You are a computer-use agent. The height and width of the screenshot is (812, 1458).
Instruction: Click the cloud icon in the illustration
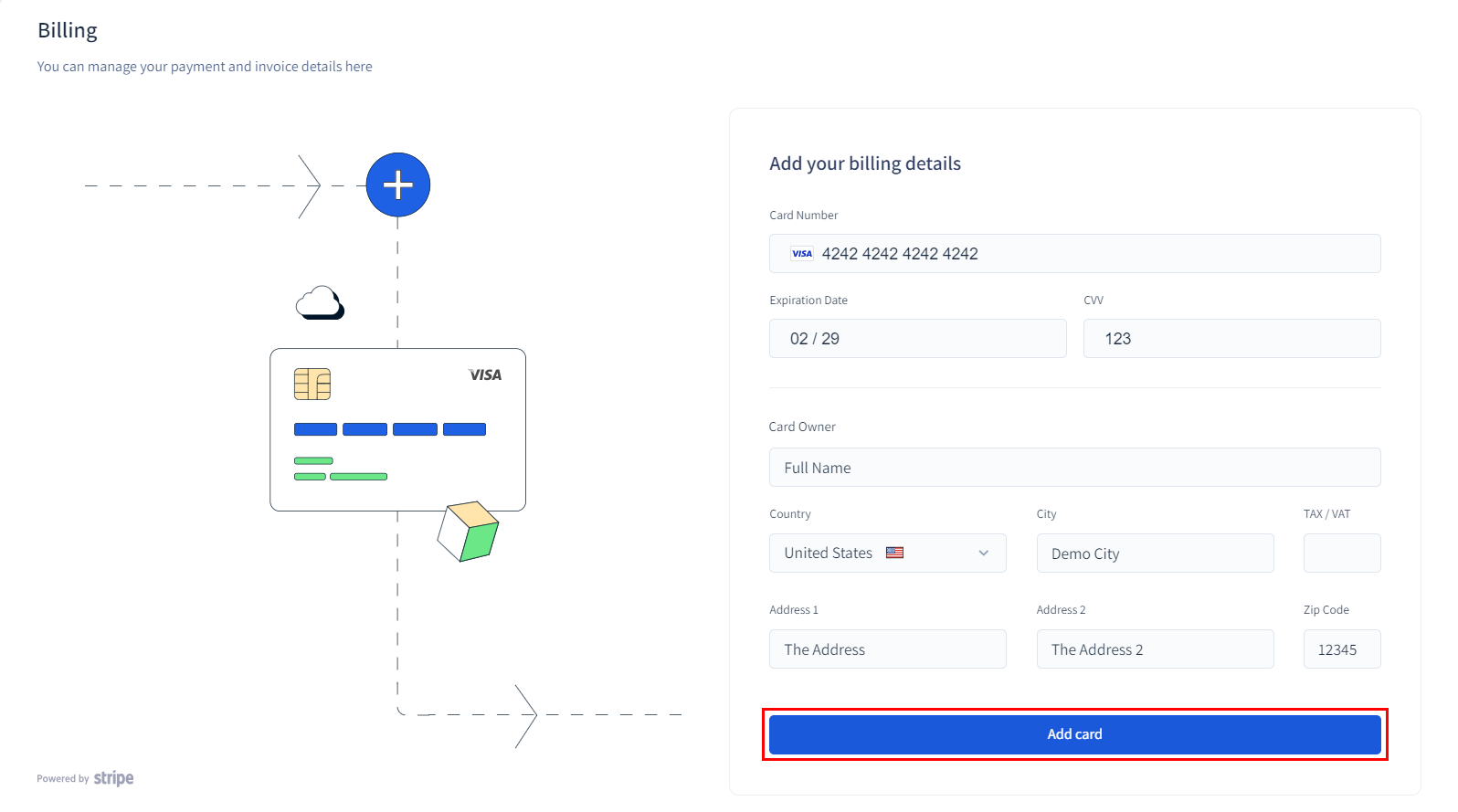coord(320,303)
